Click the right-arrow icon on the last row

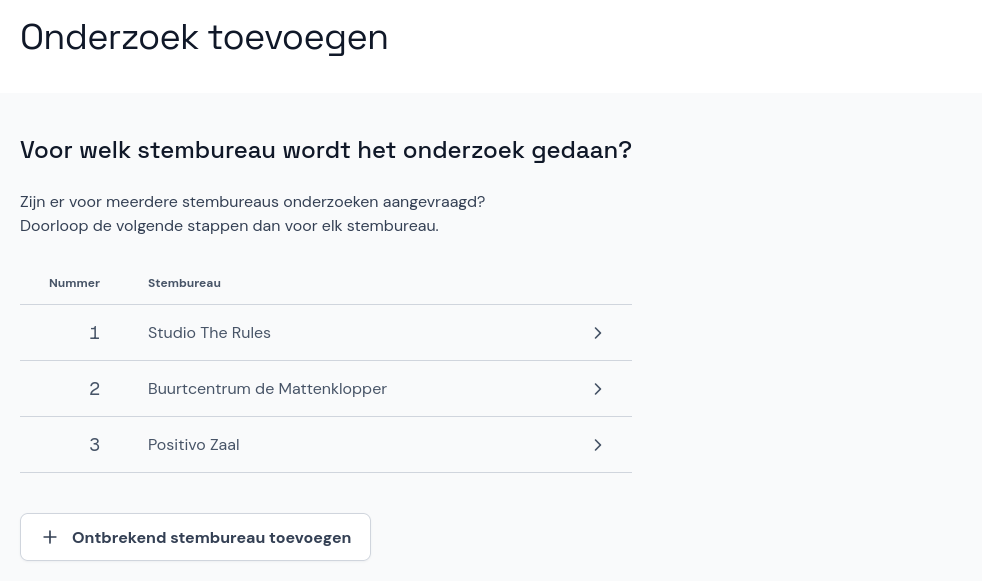pos(597,444)
